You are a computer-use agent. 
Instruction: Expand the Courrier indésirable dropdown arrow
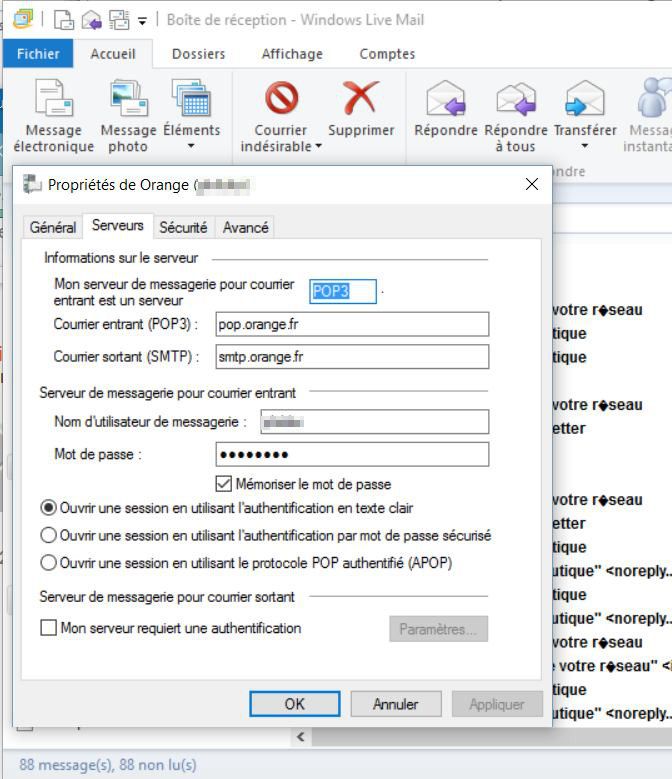coord(318,146)
